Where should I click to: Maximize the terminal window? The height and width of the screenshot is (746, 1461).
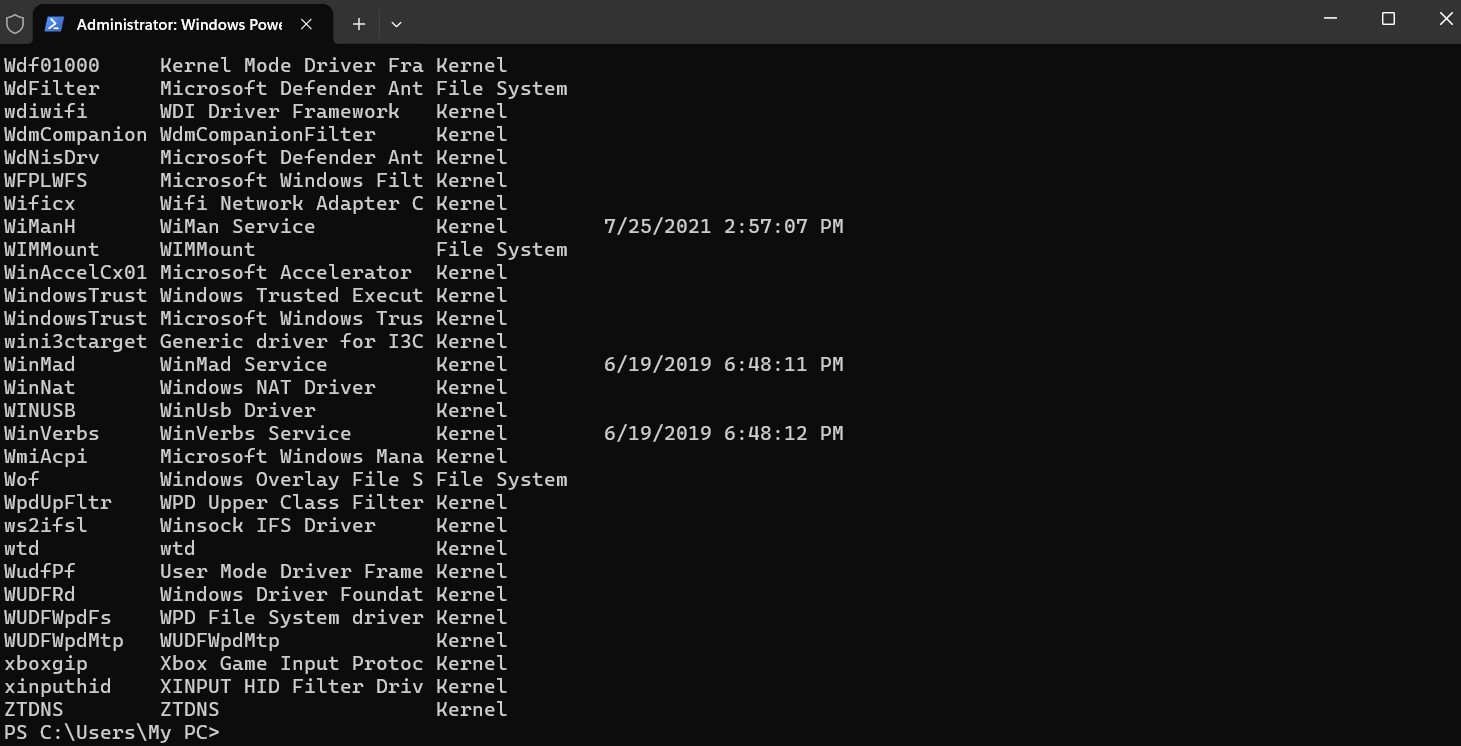(x=1388, y=19)
